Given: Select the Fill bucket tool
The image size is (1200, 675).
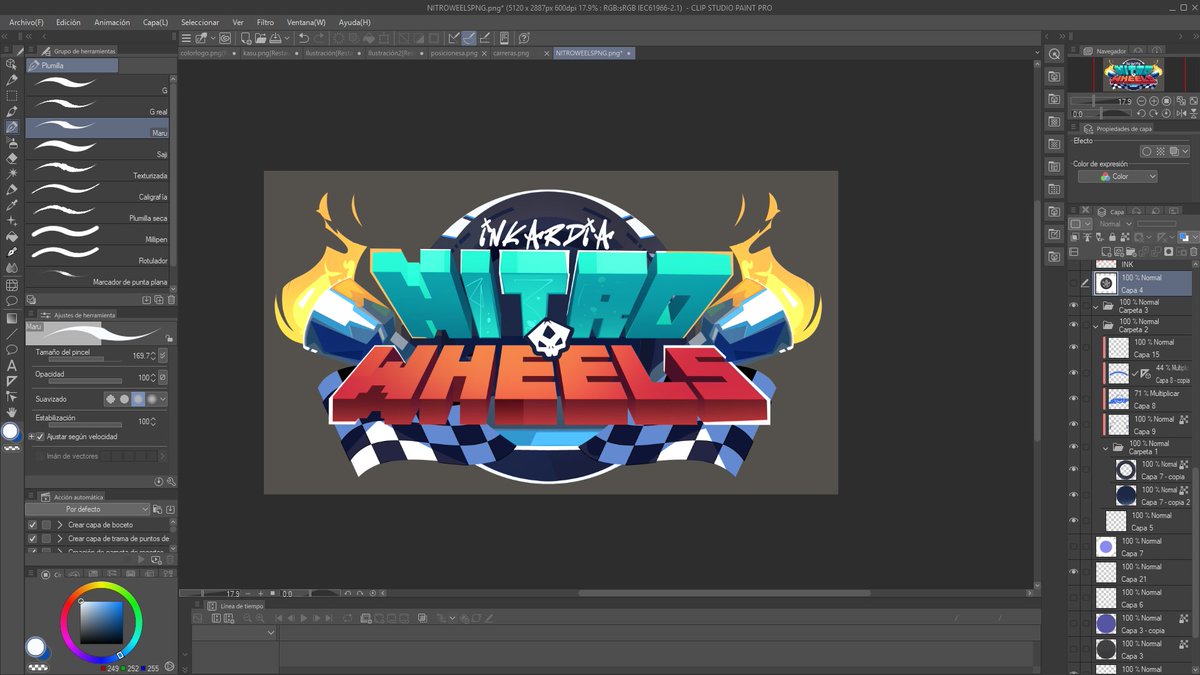Looking at the screenshot, I should pos(12,237).
